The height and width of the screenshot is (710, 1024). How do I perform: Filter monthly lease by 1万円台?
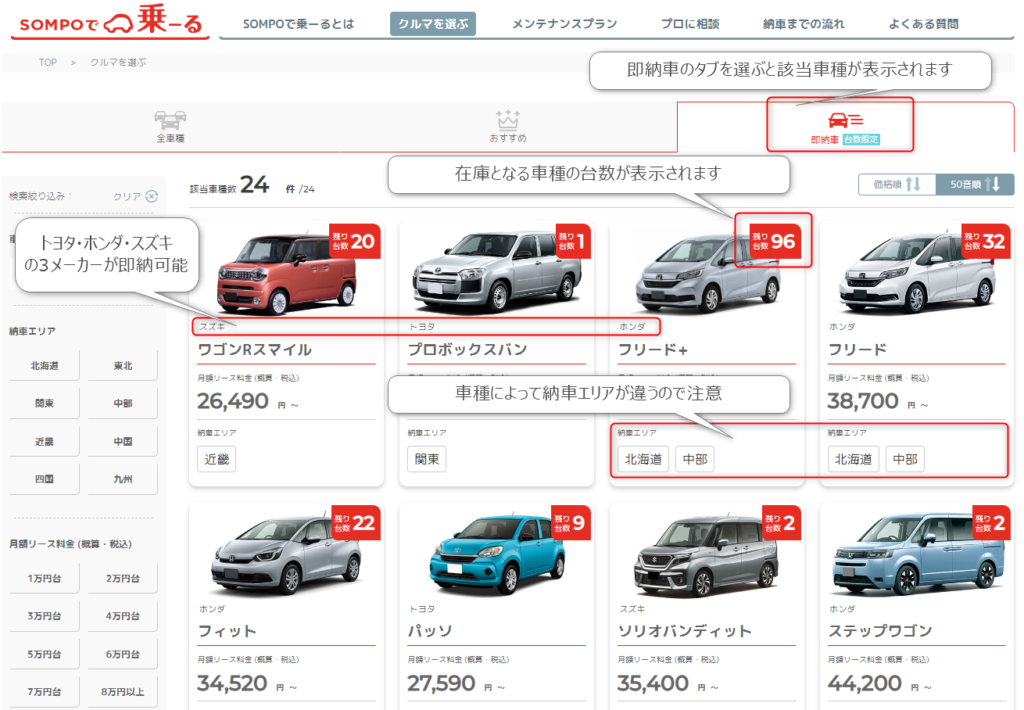pos(44,578)
